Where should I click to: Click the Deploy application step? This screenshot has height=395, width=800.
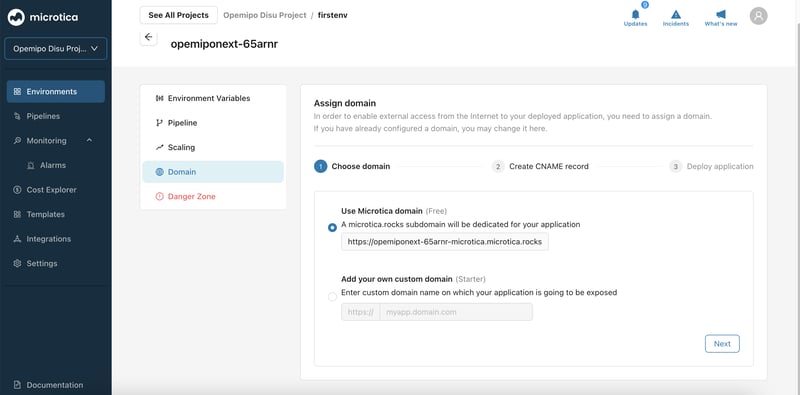click(711, 166)
